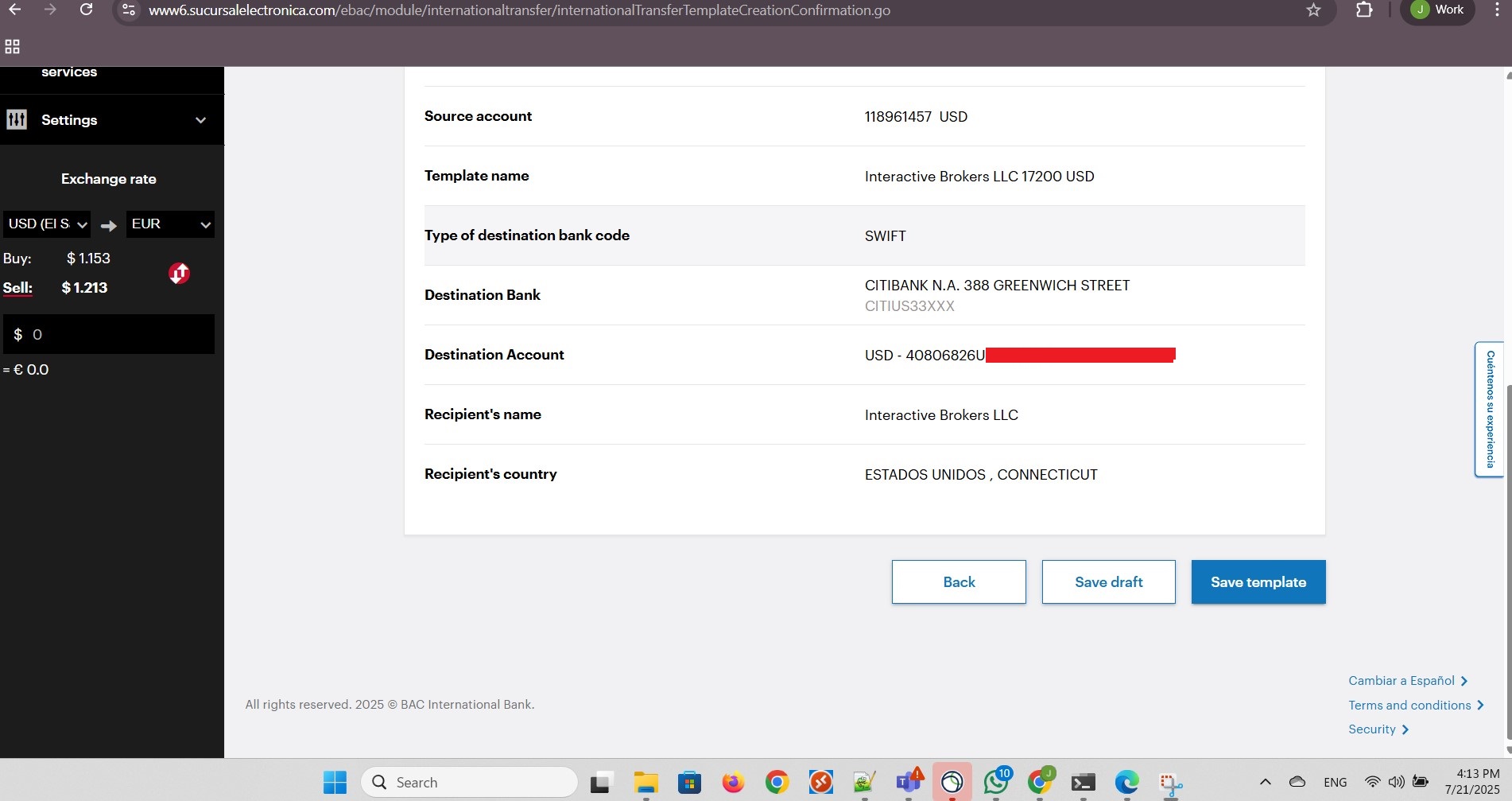Open the Wi-Fi network tray icon
1512x801 pixels.
tap(1372, 782)
